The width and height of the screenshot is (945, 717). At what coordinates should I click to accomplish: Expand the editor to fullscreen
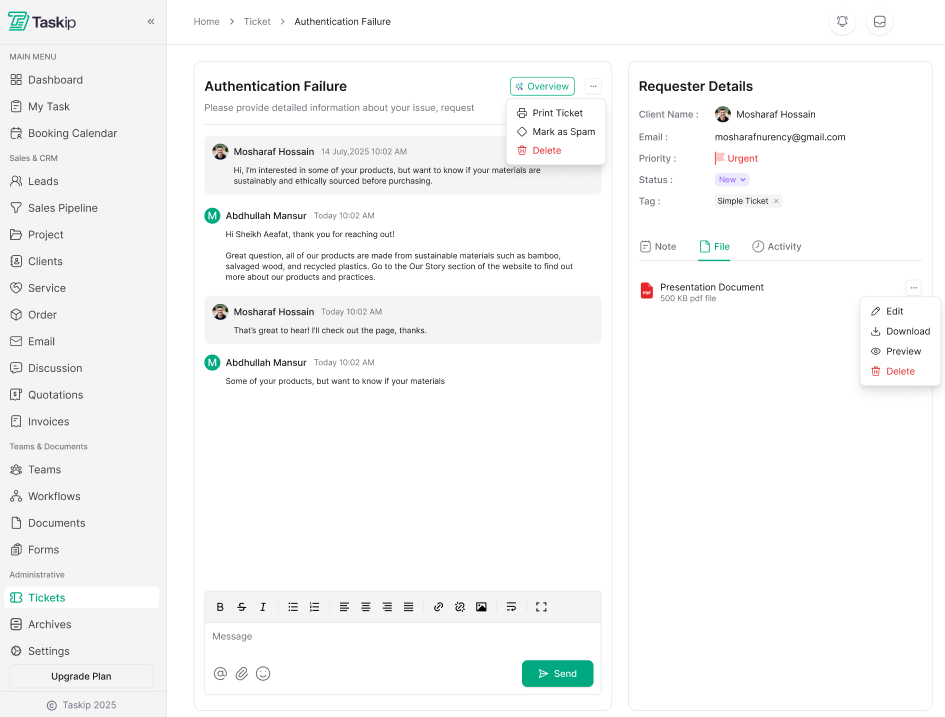[x=541, y=607]
